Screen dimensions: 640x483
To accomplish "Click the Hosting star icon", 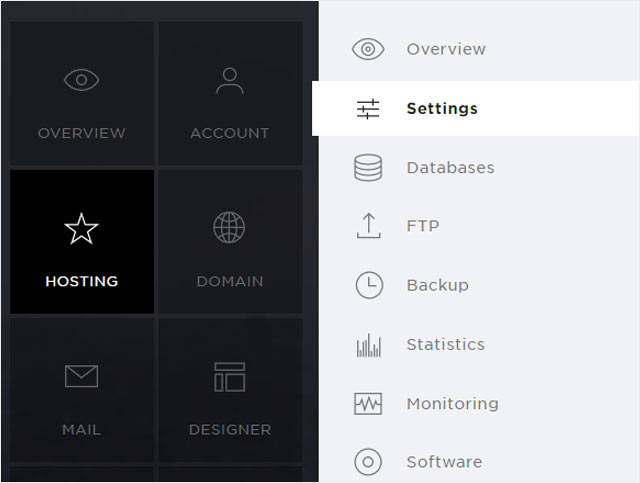I will [81, 229].
